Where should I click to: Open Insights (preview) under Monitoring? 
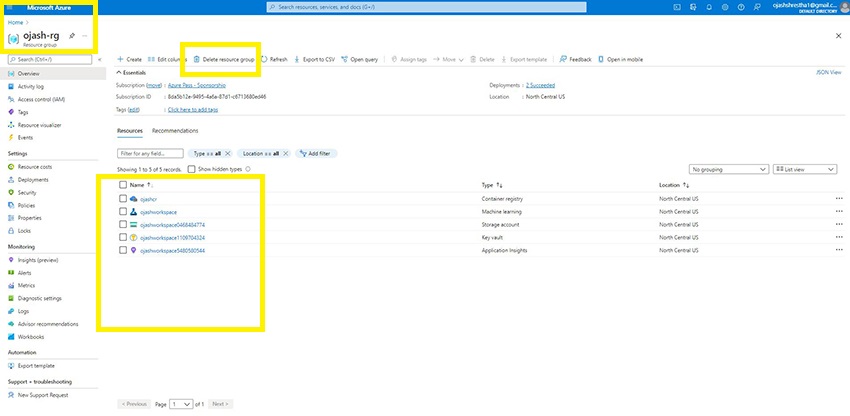click(38, 260)
